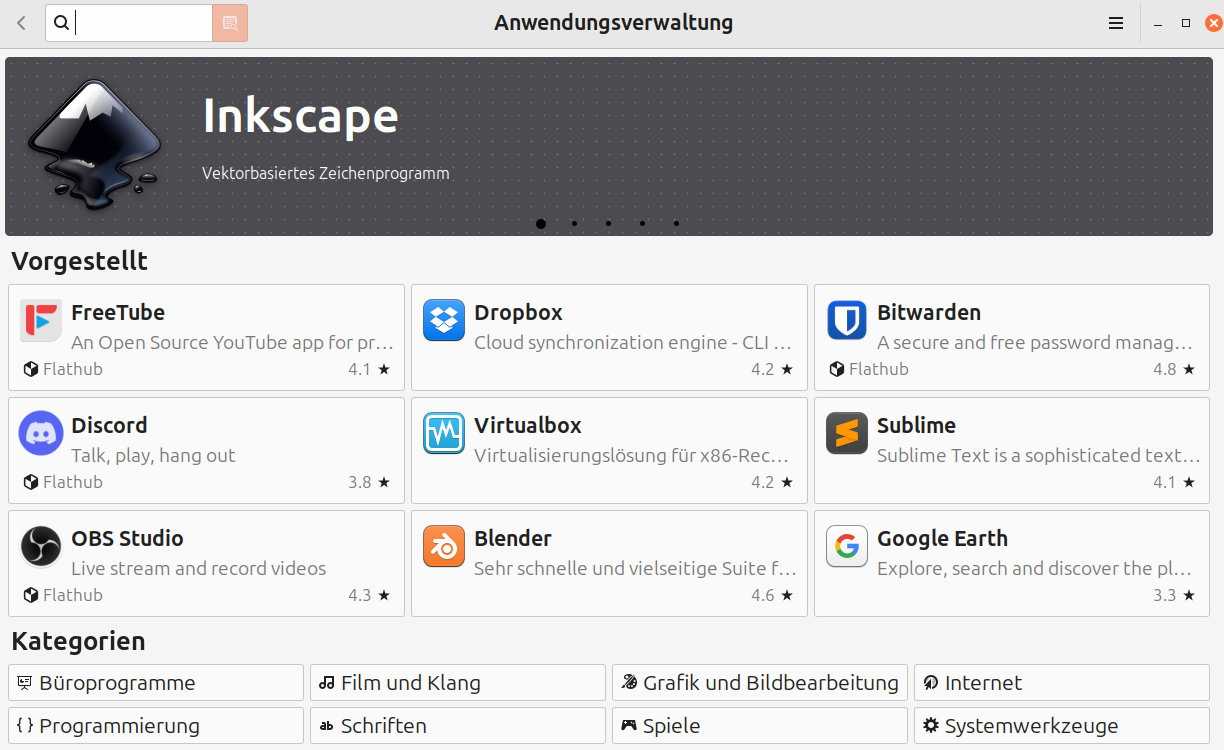Click the Dropbox app icon
Image resolution: width=1224 pixels, height=750 pixels.
tap(444, 320)
